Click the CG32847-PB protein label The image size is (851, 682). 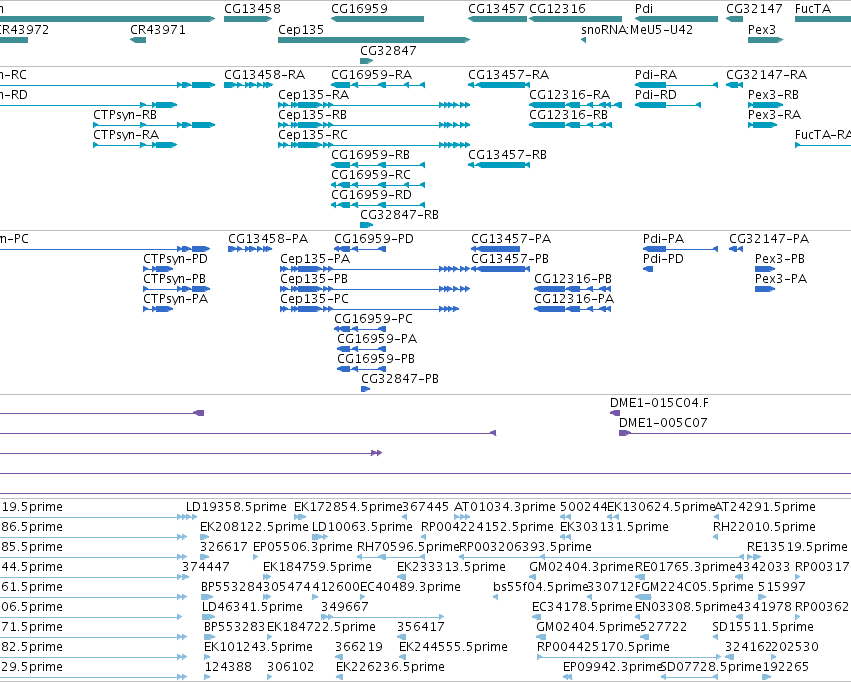click(x=399, y=379)
